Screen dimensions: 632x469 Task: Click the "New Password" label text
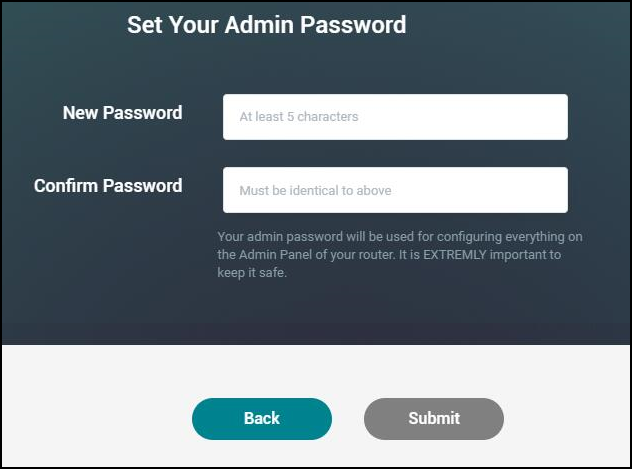(122, 113)
